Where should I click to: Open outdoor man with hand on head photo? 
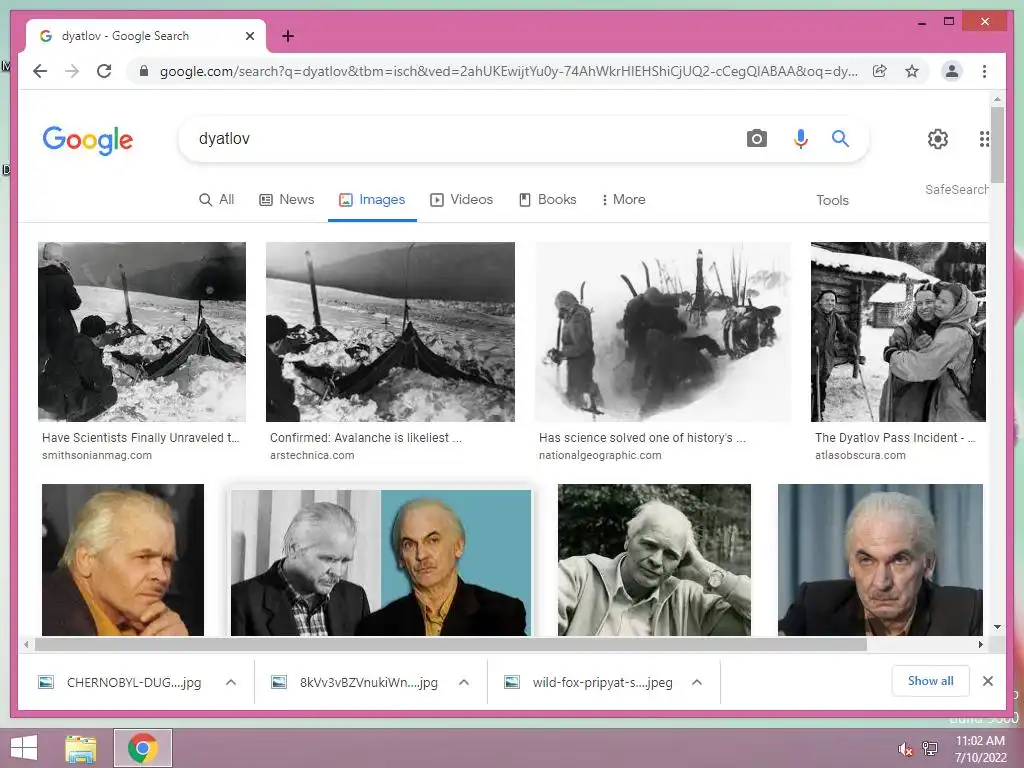point(654,560)
